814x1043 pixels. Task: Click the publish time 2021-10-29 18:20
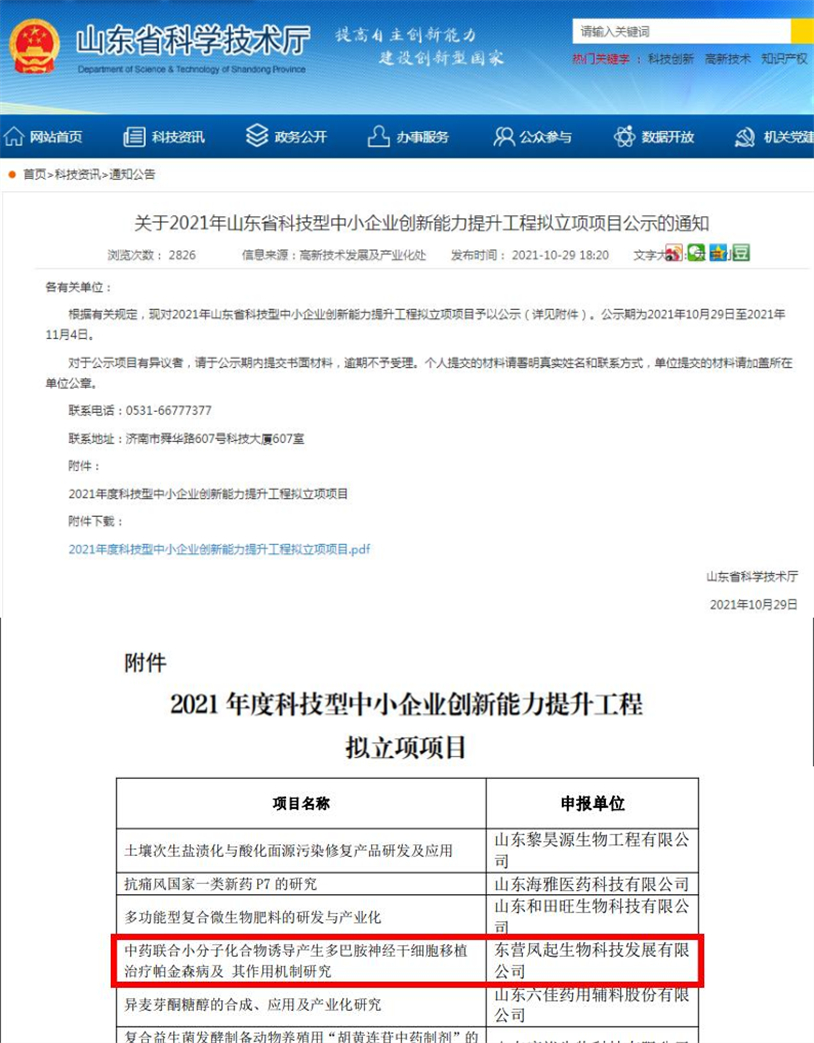pyautogui.click(x=560, y=255)
